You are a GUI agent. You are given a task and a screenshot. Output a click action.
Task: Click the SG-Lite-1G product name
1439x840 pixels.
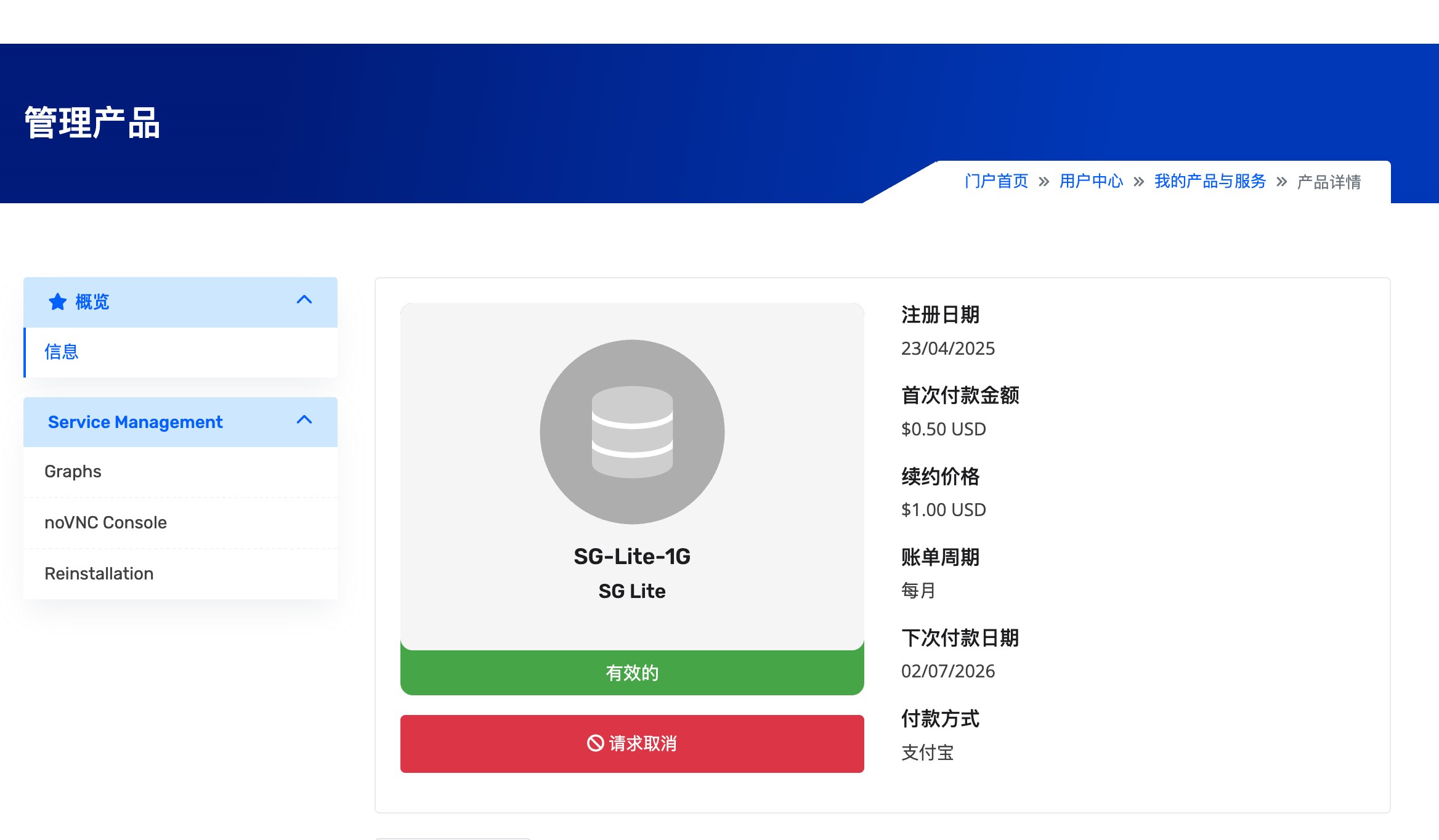coord(632,557)
